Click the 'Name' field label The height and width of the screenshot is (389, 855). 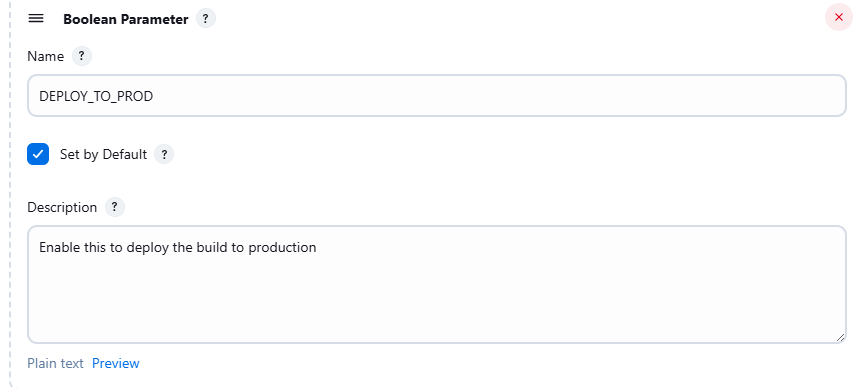[x=45, y=56]
